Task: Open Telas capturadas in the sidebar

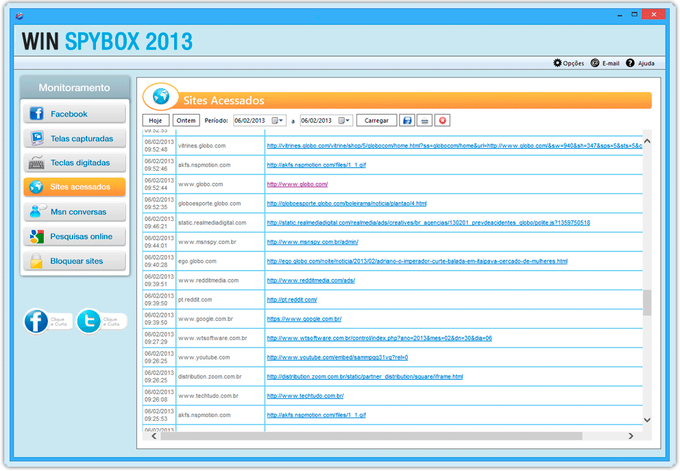Action: coord(75,138)
